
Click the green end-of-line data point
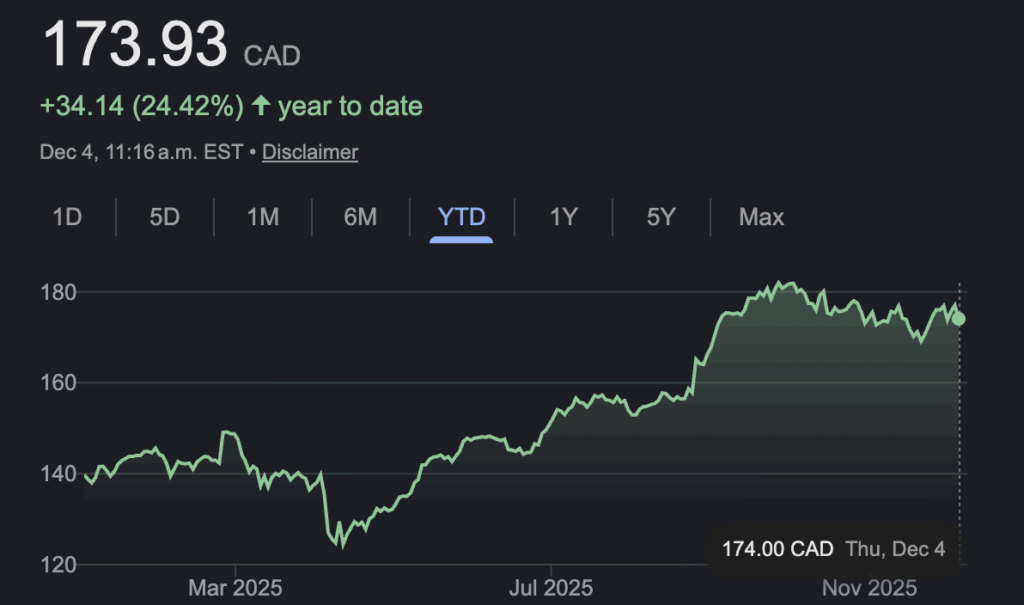tap(959, 319)
